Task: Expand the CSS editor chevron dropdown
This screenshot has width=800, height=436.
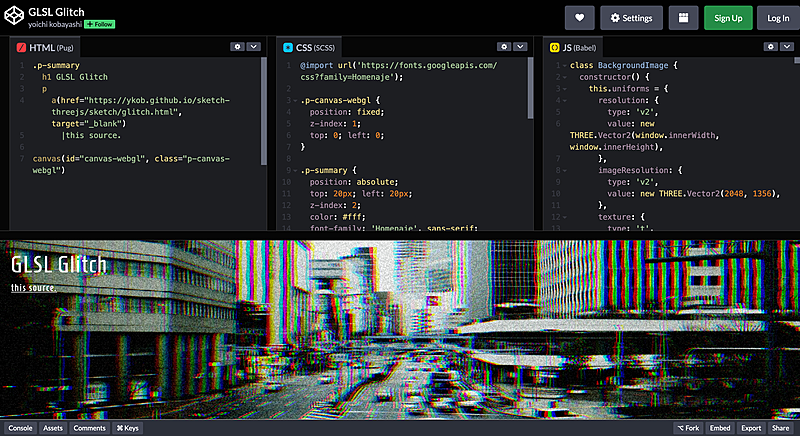Action: click(x=521, y=46)
